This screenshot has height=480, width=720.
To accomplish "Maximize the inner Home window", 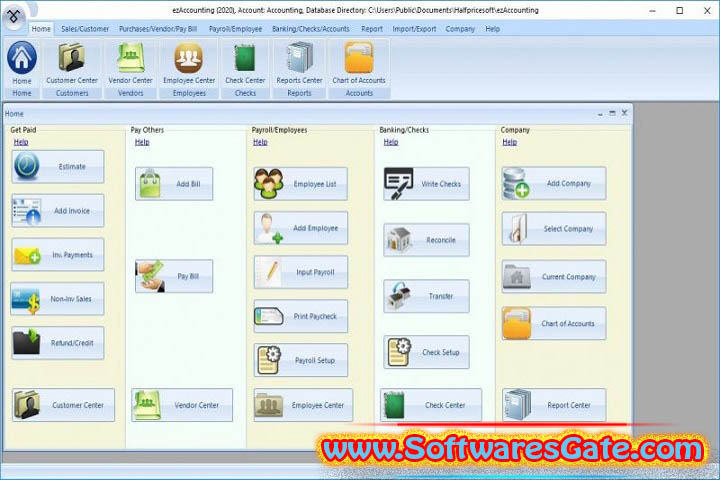I will (612, 113).
